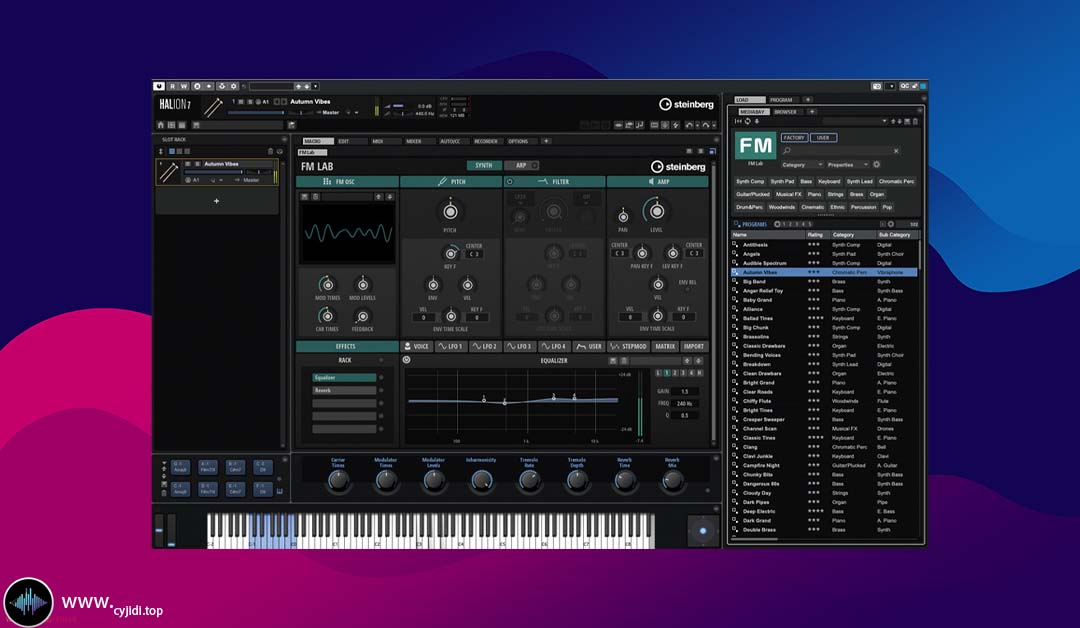Click the MediaBay search field
Viewport: 1080px width, 628px height.
[x=837, y=151]
